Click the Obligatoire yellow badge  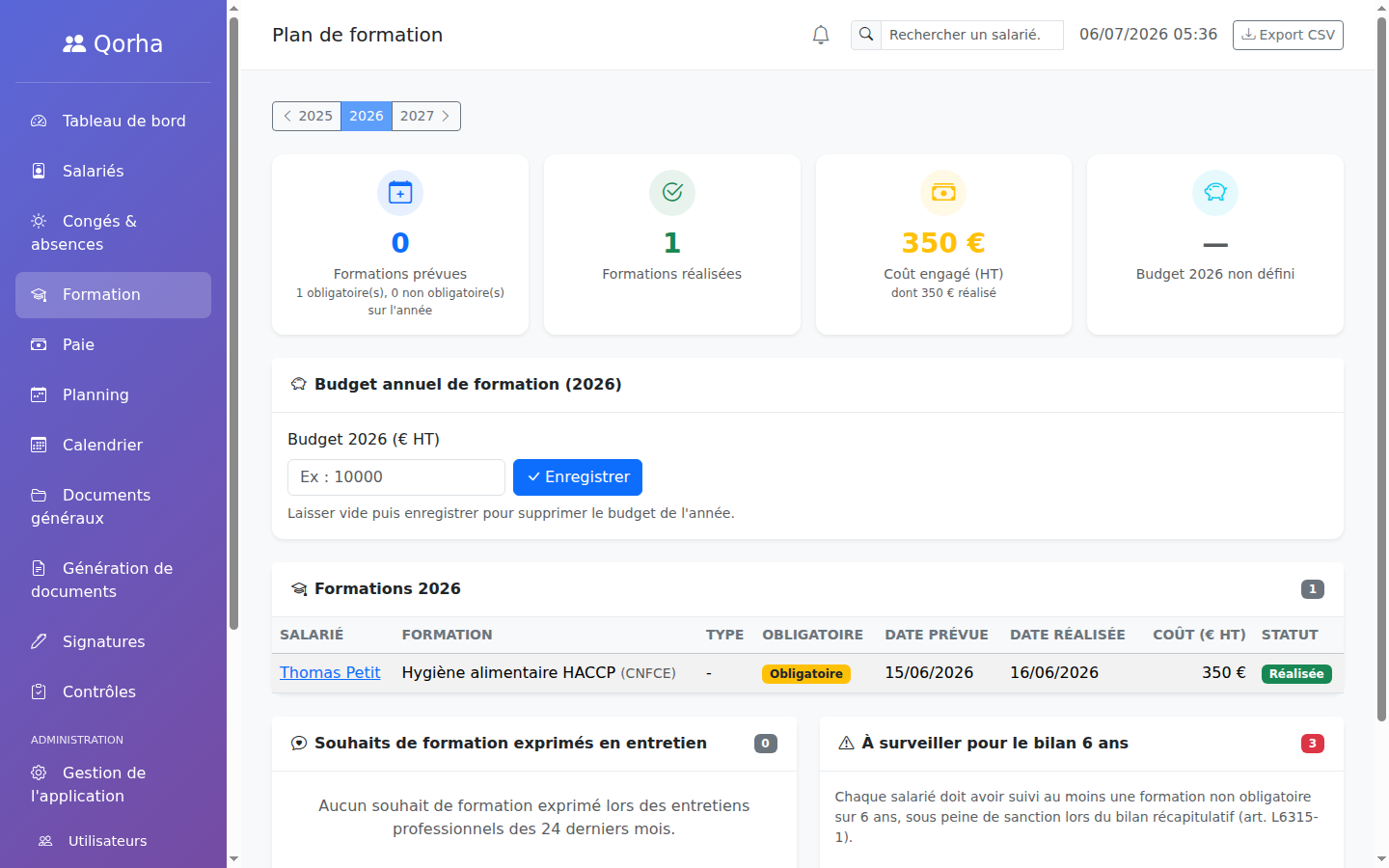tap(806, 674)
